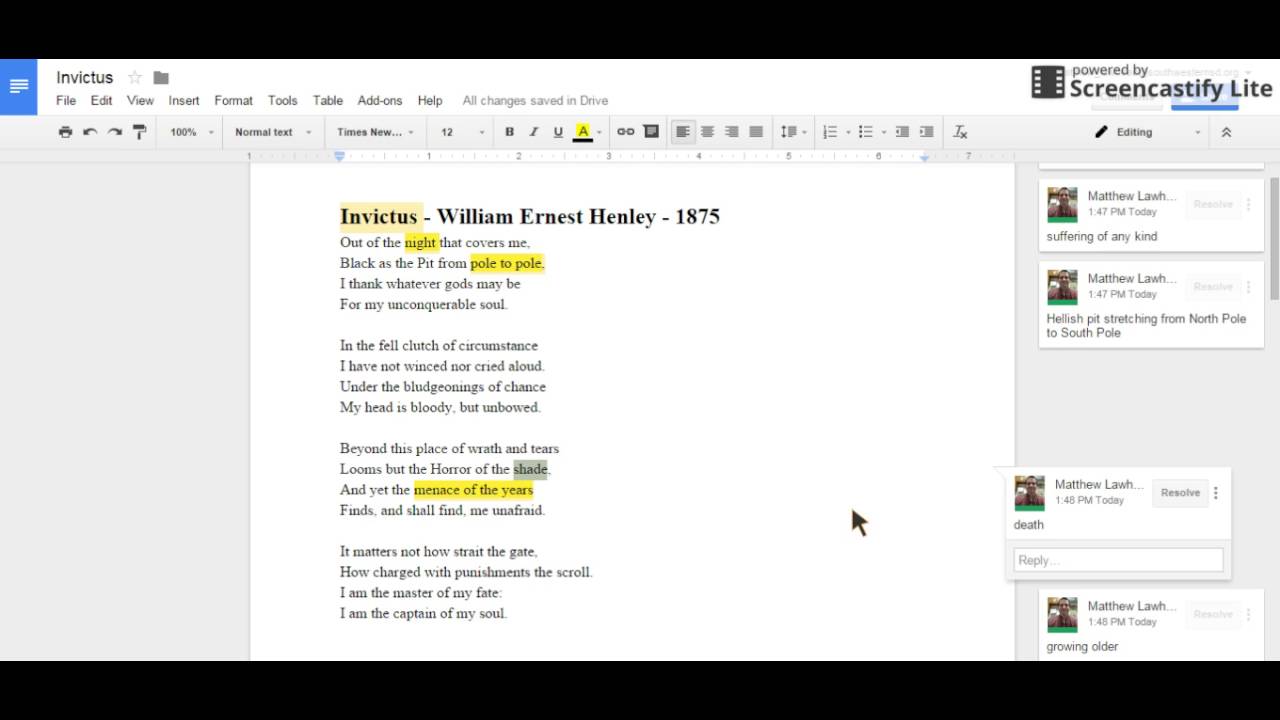This screenshot has height=720, width=1280.
Task: Star the Invictus document
Action: tap(135, 78)
